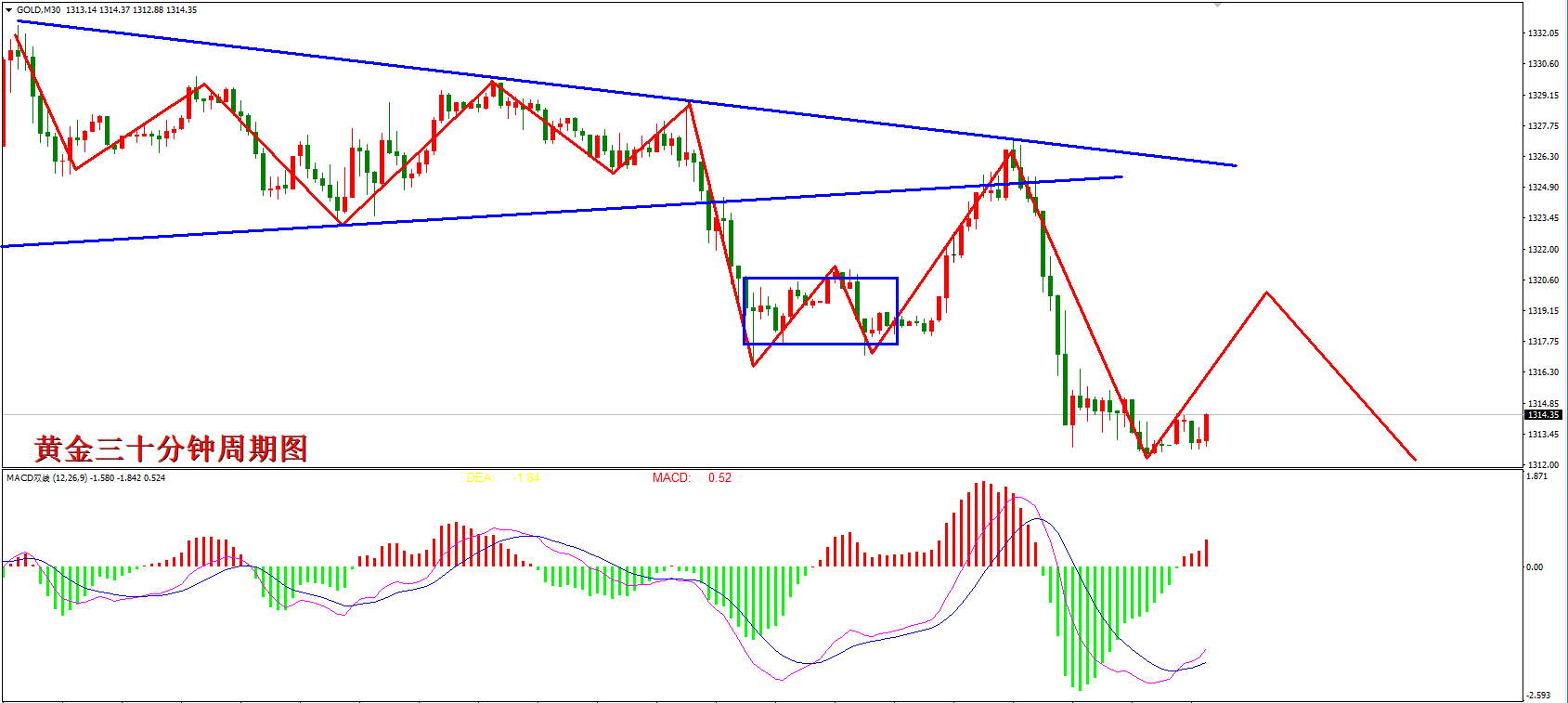Select the upper blue descending trendline
This screenshot has width=1568, height=703.
tap(627, 94)
